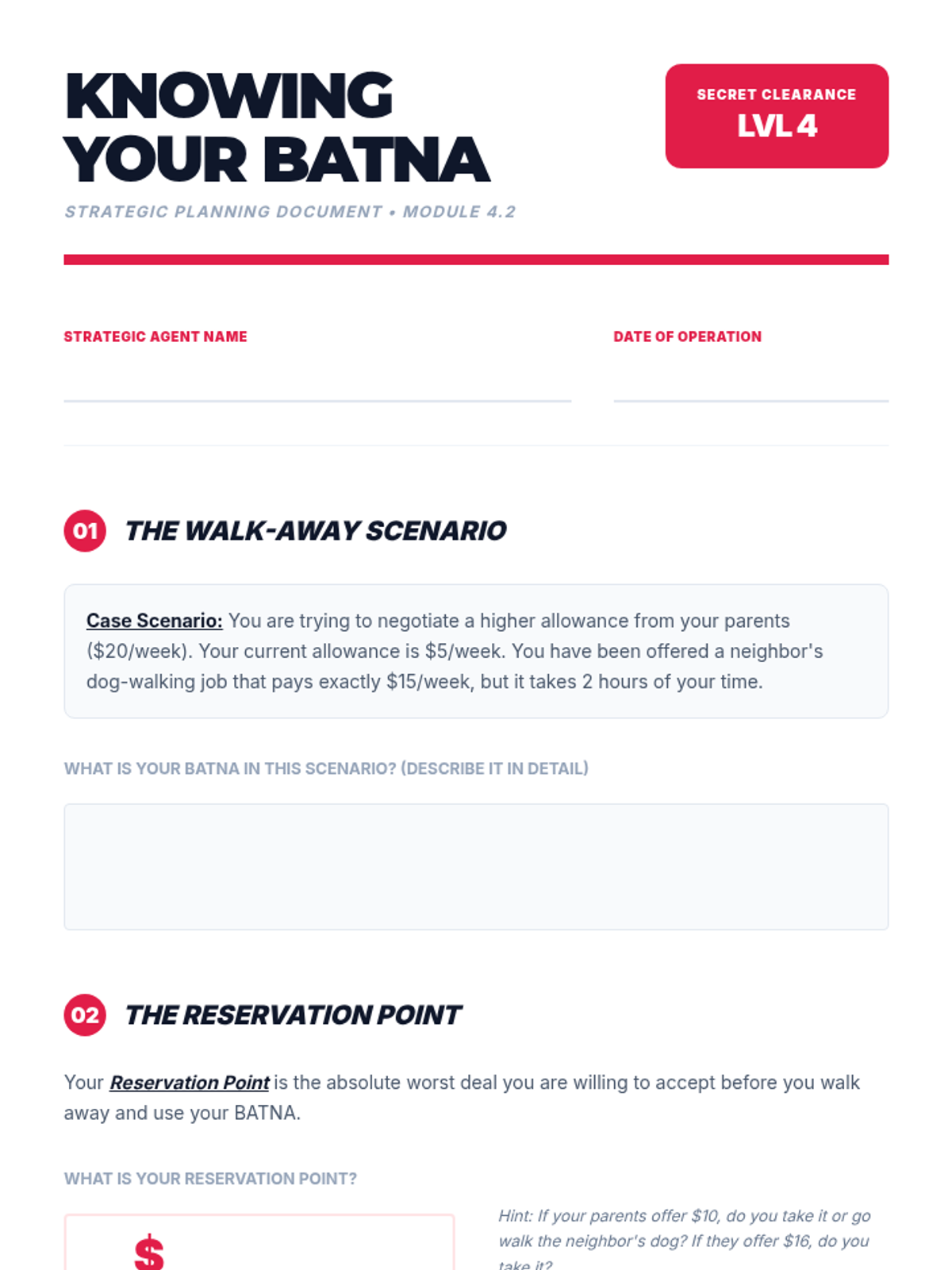Click The Walk-Away Scenario heading
The height and width of the screenshot is (1270, 952).
[x=316, y=531]
